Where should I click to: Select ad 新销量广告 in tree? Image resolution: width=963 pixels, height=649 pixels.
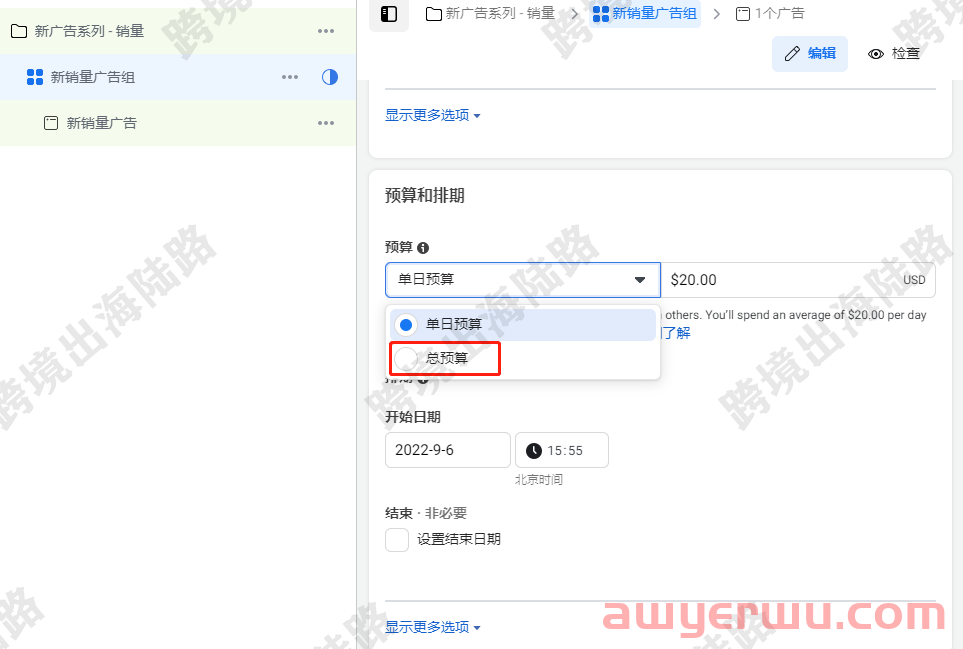tap(177, 123)
